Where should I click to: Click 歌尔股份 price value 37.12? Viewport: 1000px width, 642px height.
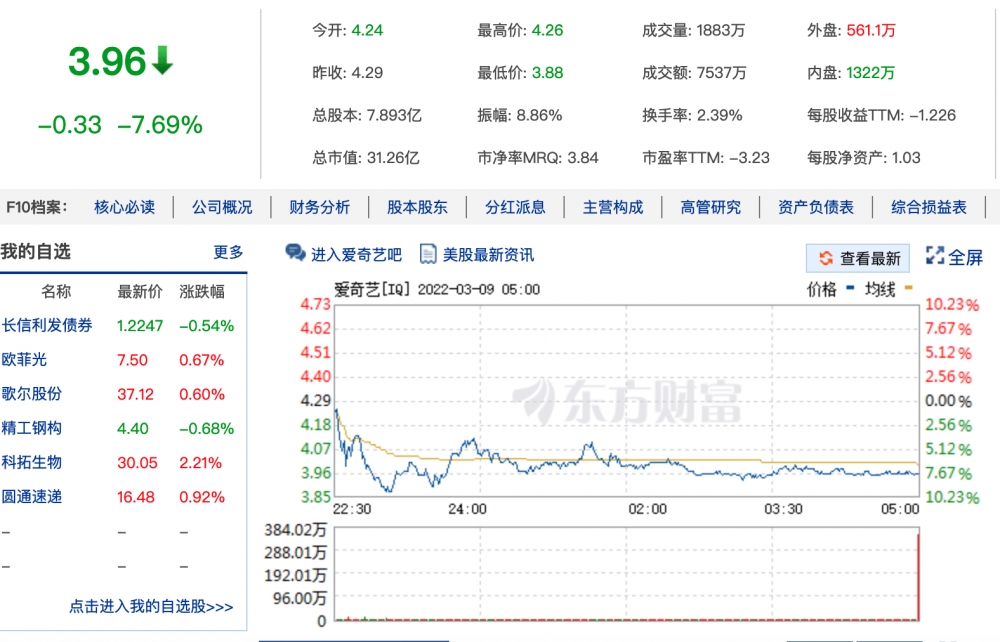[x=135, y=395]
